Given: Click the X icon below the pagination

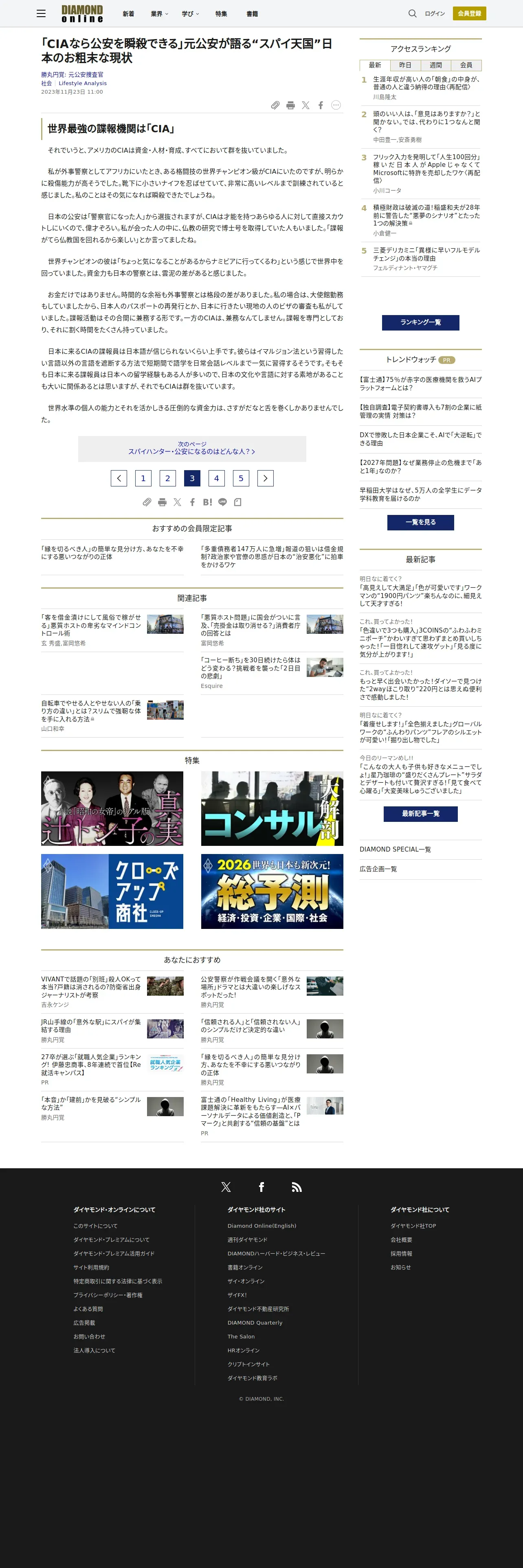Looking at the screenshot, I should point(177,502).
